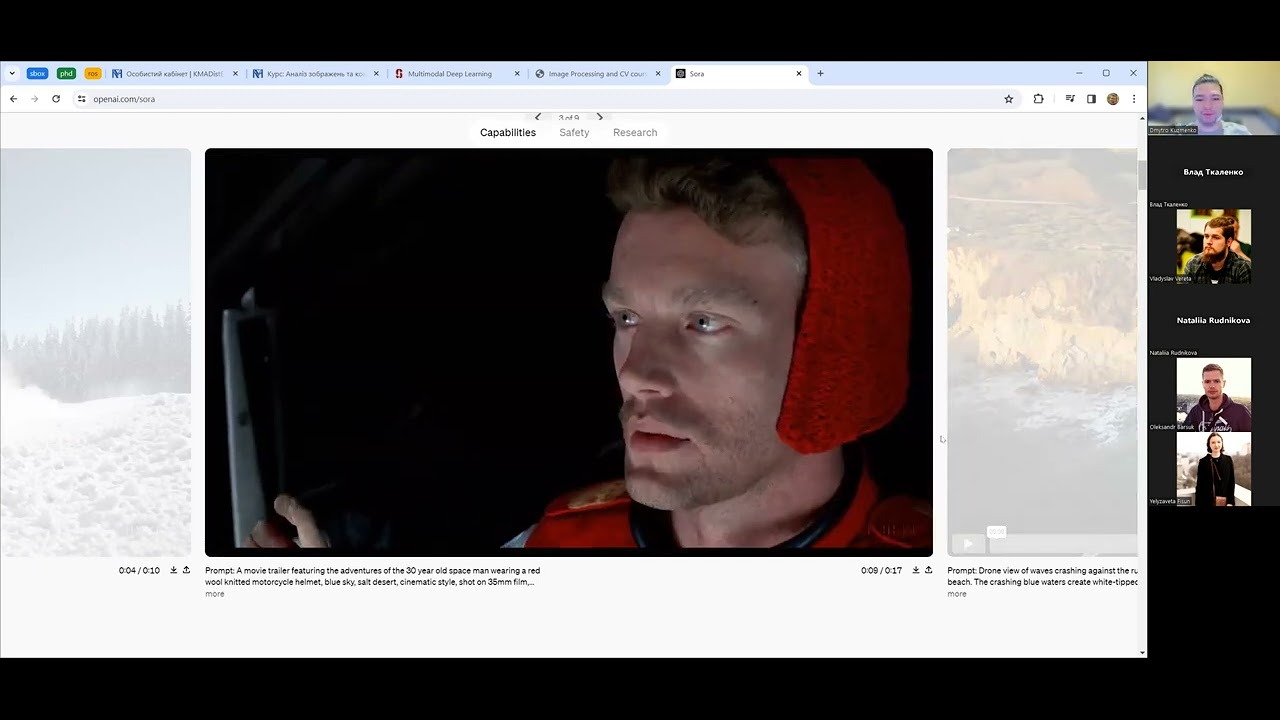
Task: Select Yelyzaveta Filsun's video tile
Action: tap(1213, 468)
